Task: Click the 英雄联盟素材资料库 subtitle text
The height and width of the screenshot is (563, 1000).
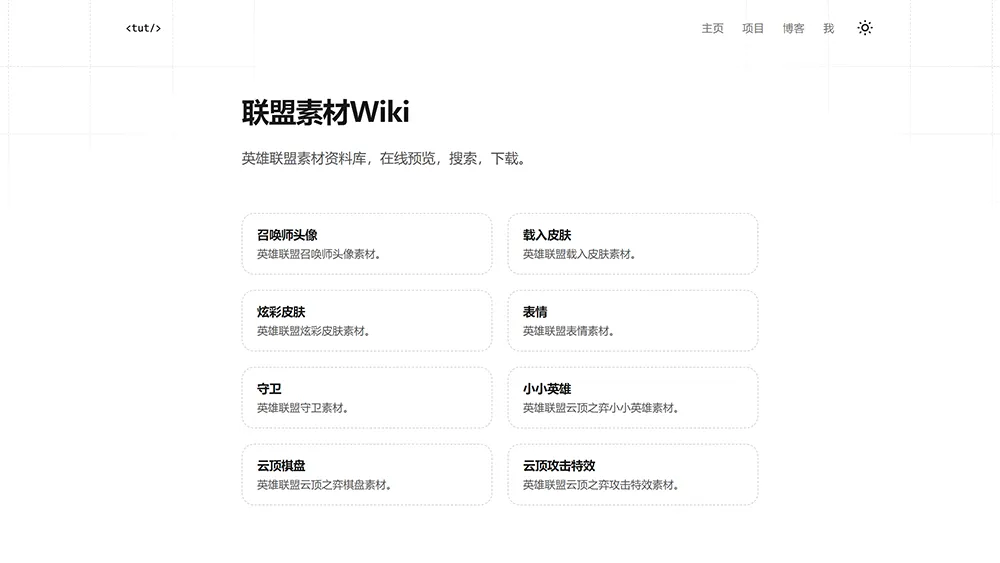Action: [x=383, y=158]
